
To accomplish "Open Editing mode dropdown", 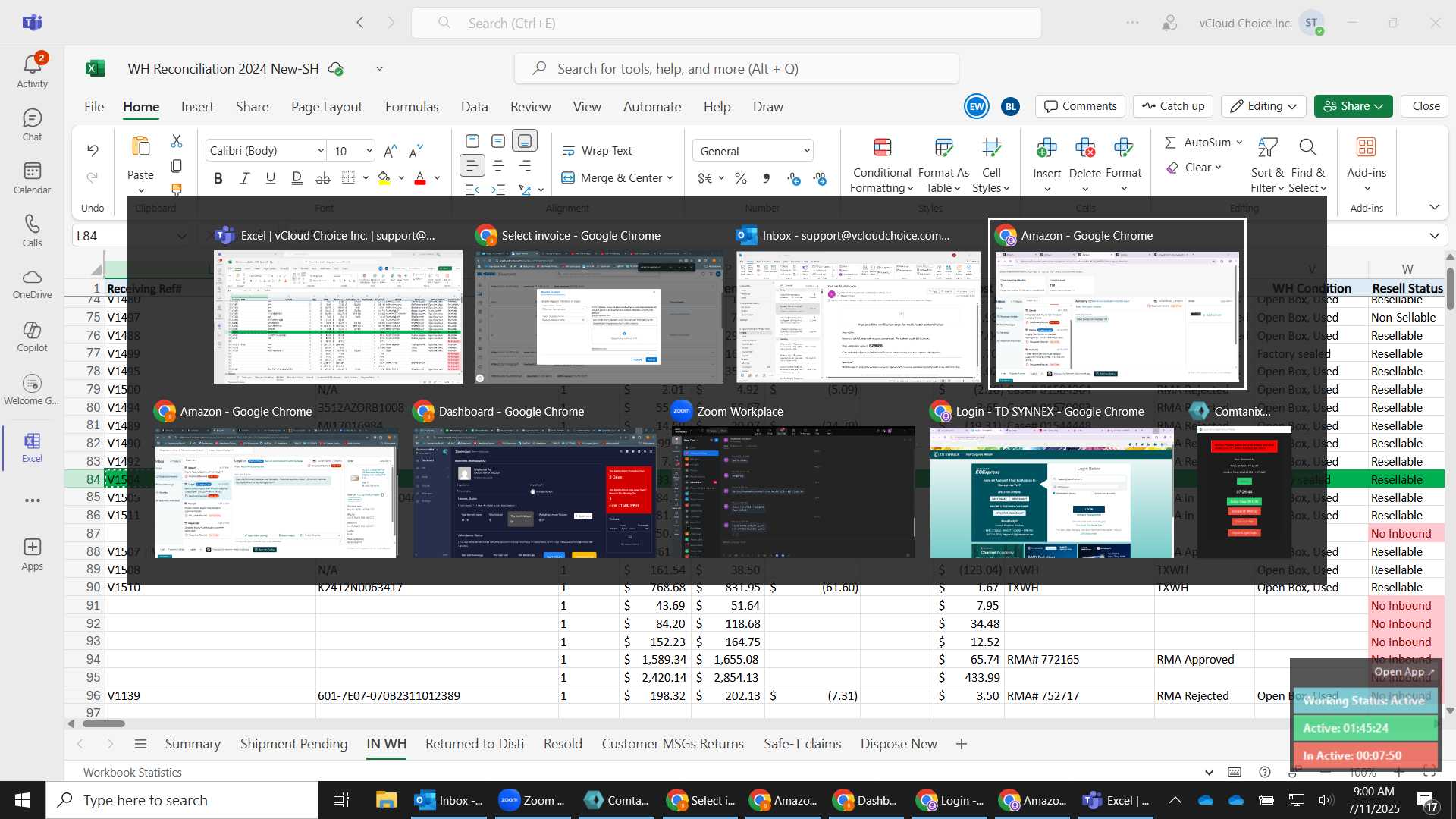I will (1264, 106).
